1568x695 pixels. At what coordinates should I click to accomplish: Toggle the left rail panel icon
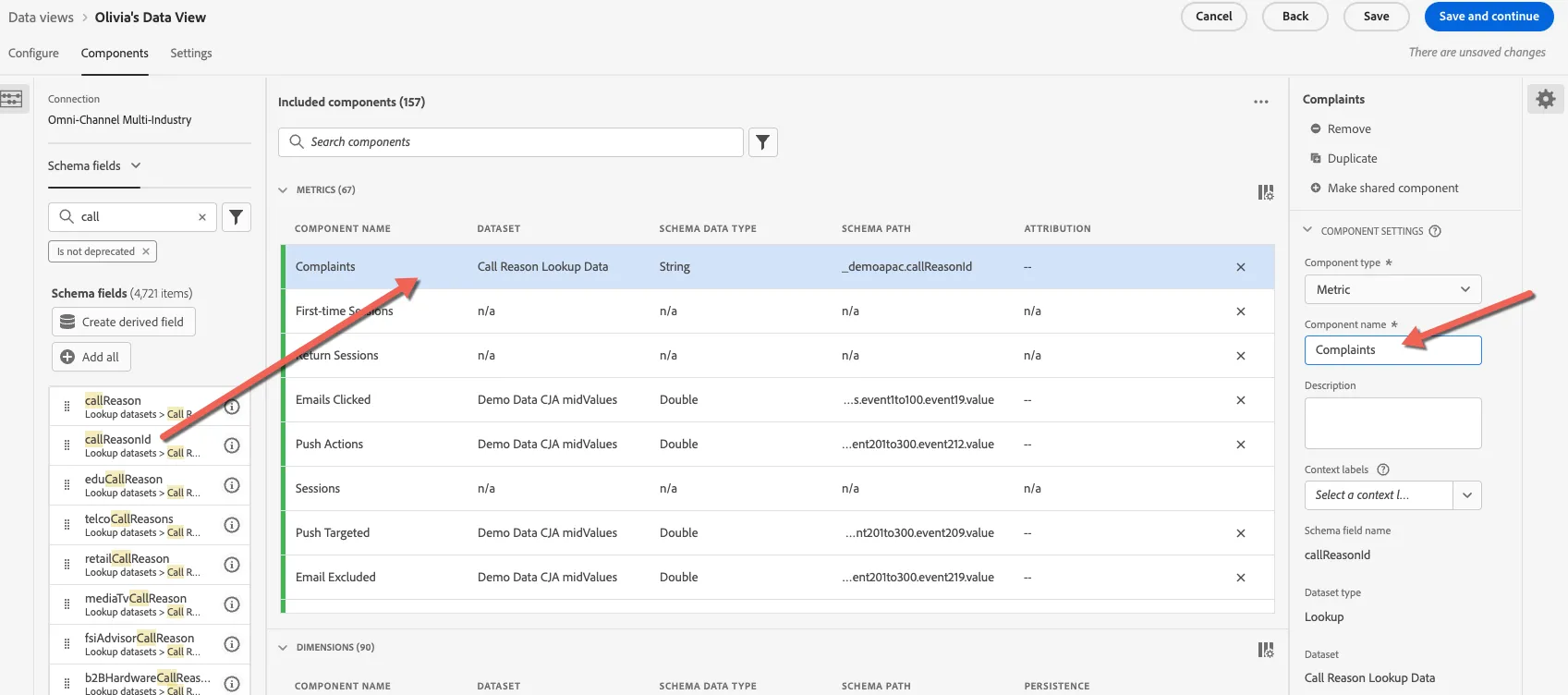[x=11, y=98]
